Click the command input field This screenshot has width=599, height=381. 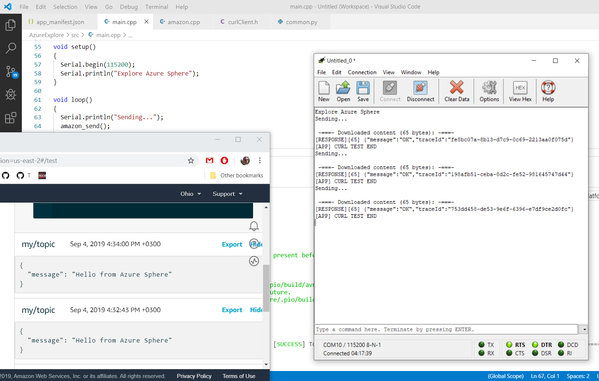447,329
